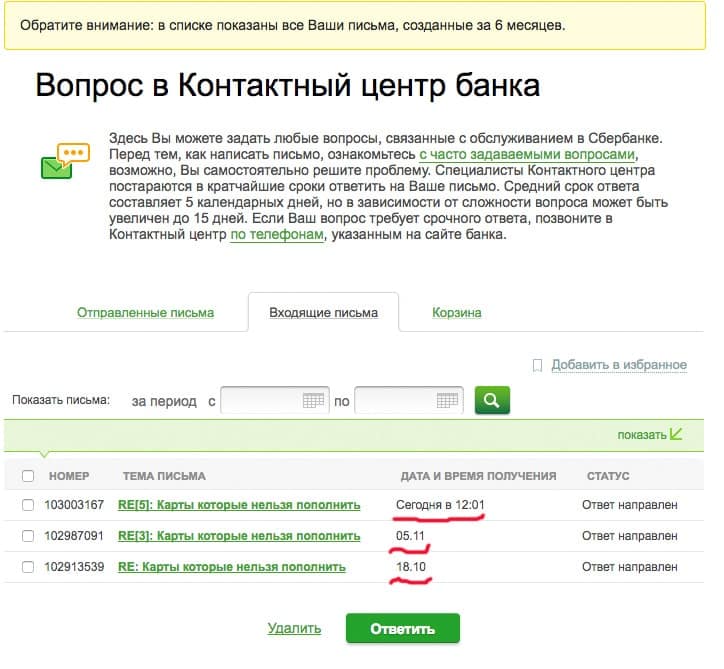Check the box for letter 103003167

(28, 505)
